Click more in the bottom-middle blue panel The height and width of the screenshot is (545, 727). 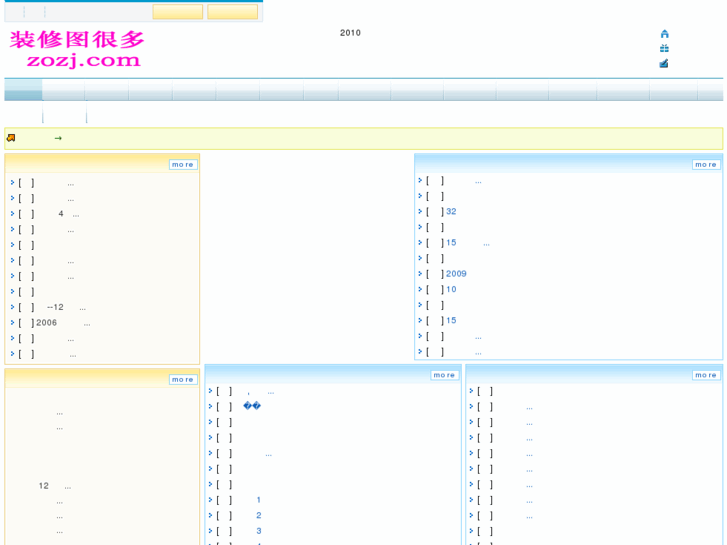(x=444, y=375)
